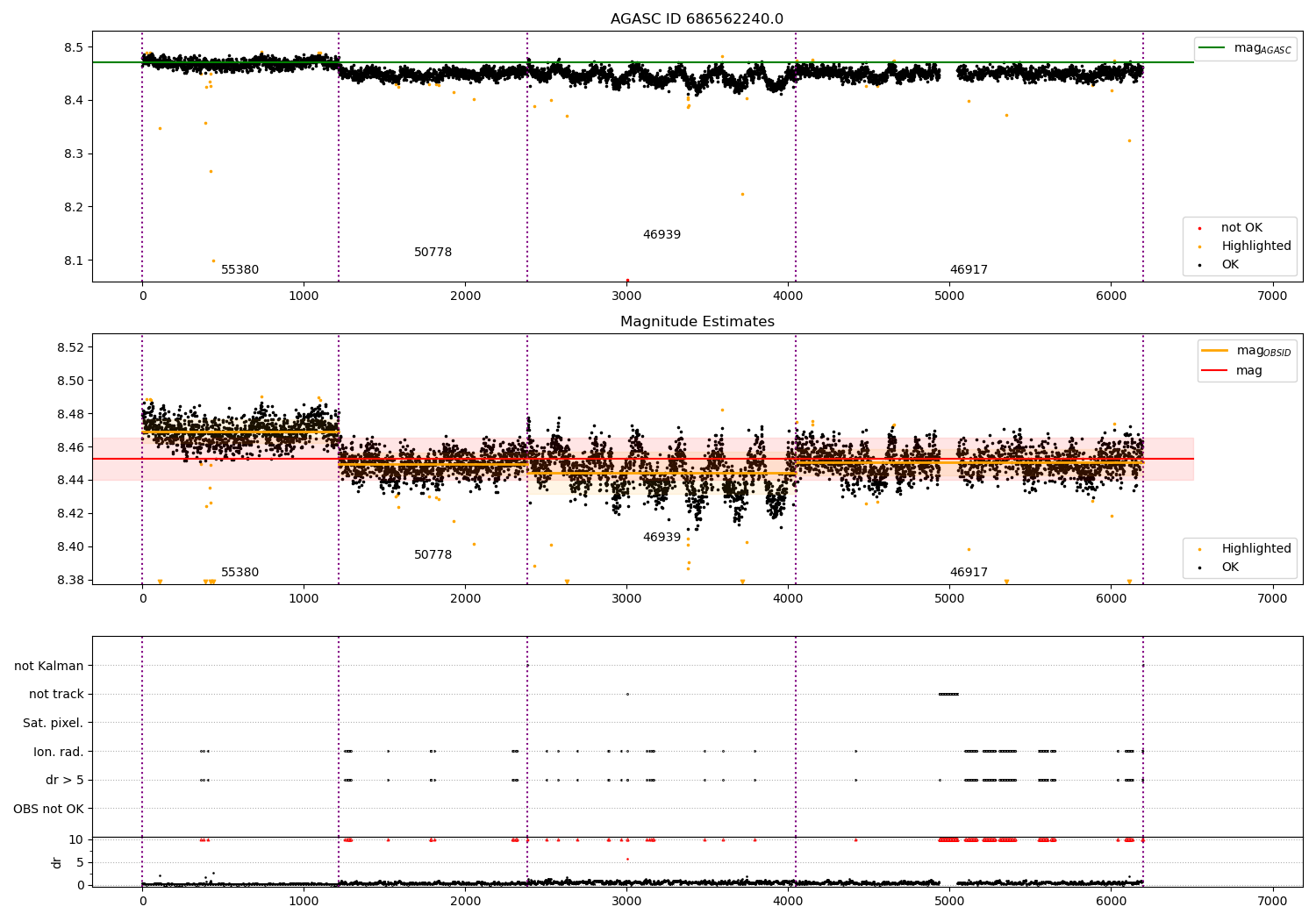Click the 10 tick on the dr axis
This screenshot has height=921, width=1316.
76,840
